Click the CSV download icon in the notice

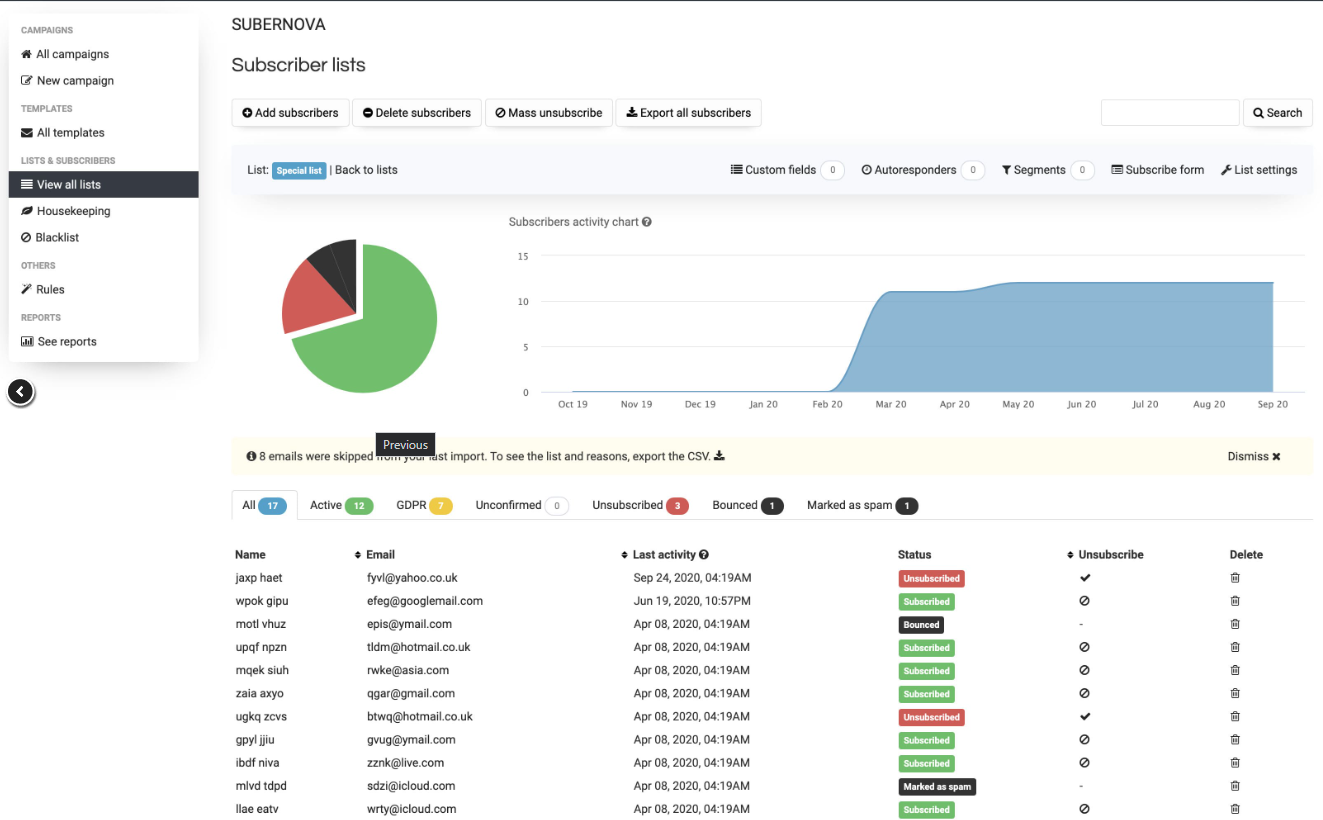point(720,456)
